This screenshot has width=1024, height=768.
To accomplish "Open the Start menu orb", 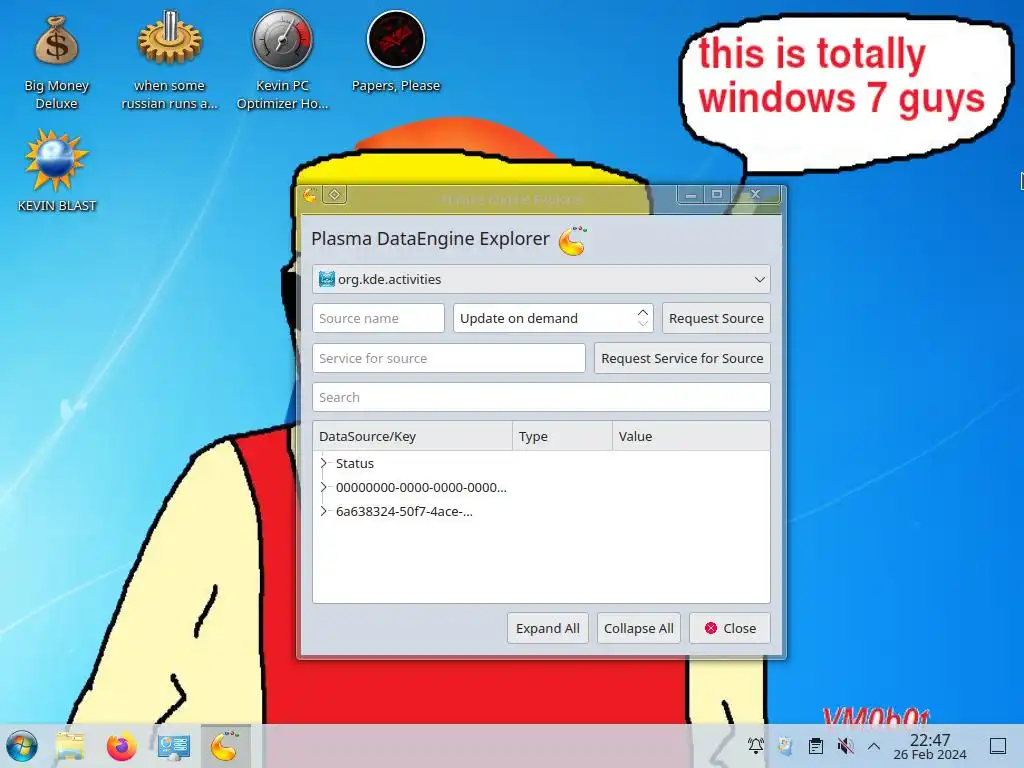I will pyautogui.click(x=22, y=746).
